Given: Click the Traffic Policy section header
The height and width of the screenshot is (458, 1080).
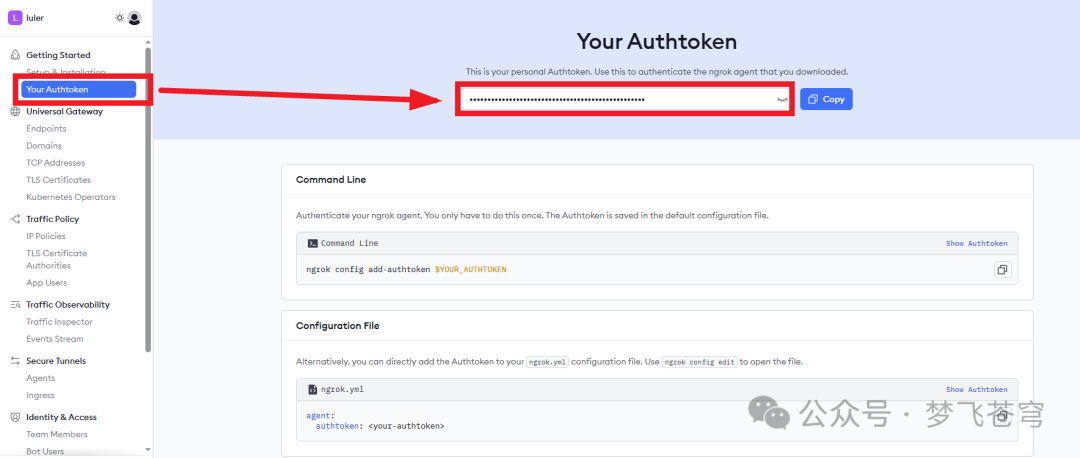Looking at the screenshot, I should 52,219.
